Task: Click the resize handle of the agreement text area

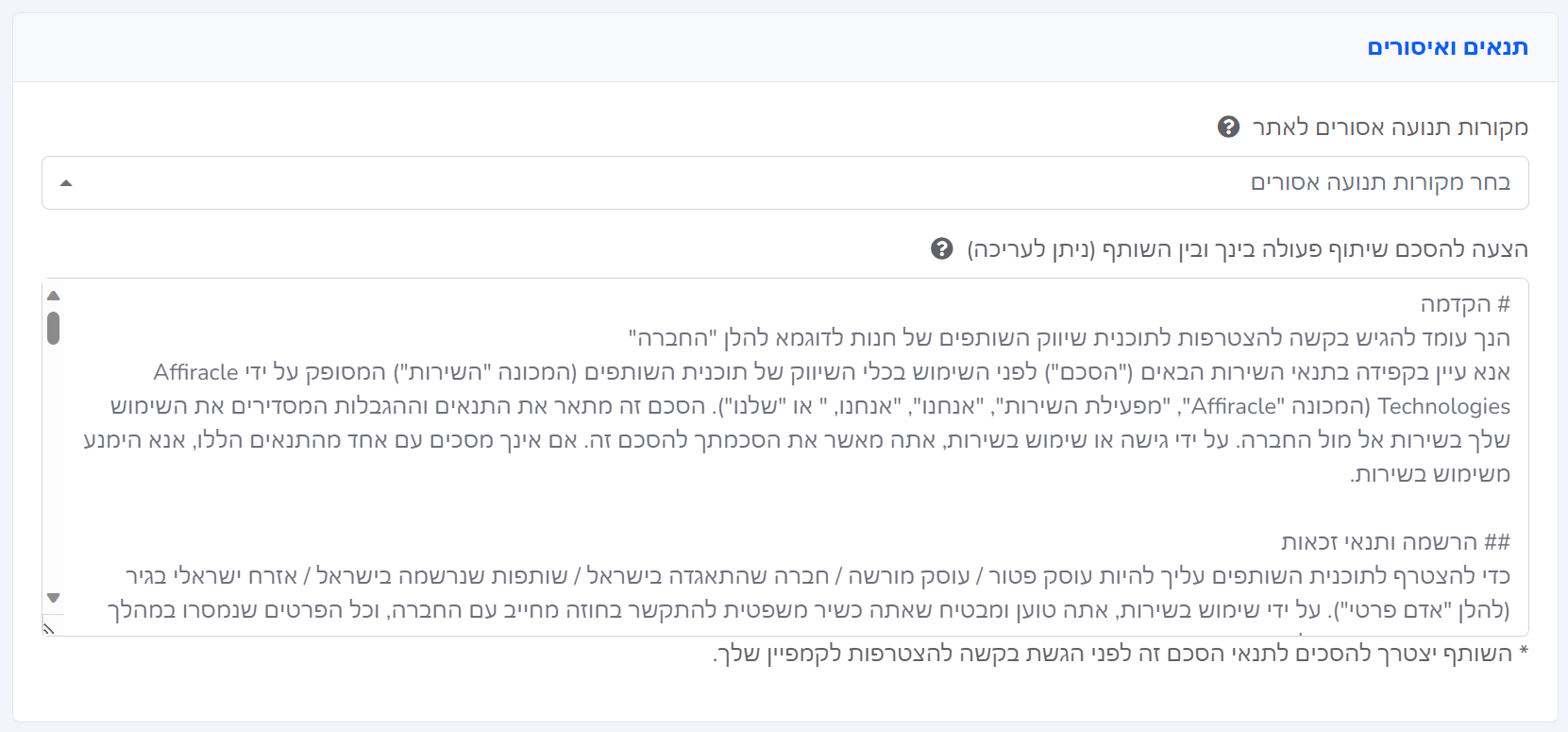Action: 49,627
